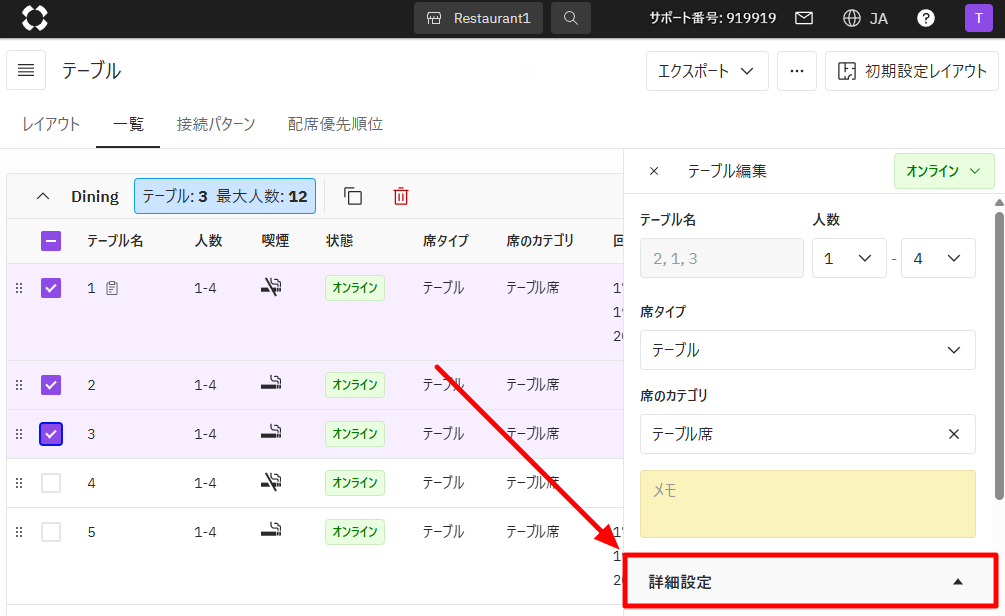
Task: Switch to the レイアウト tab
Action: click(51, 124)
